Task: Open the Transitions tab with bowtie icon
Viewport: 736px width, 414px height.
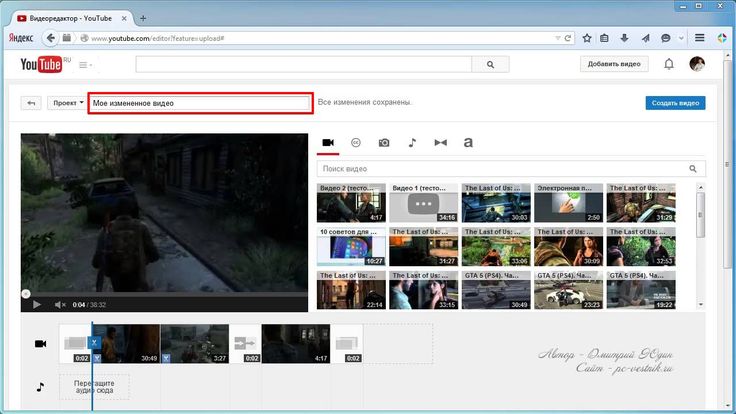Action: click(x=440, y=143)
